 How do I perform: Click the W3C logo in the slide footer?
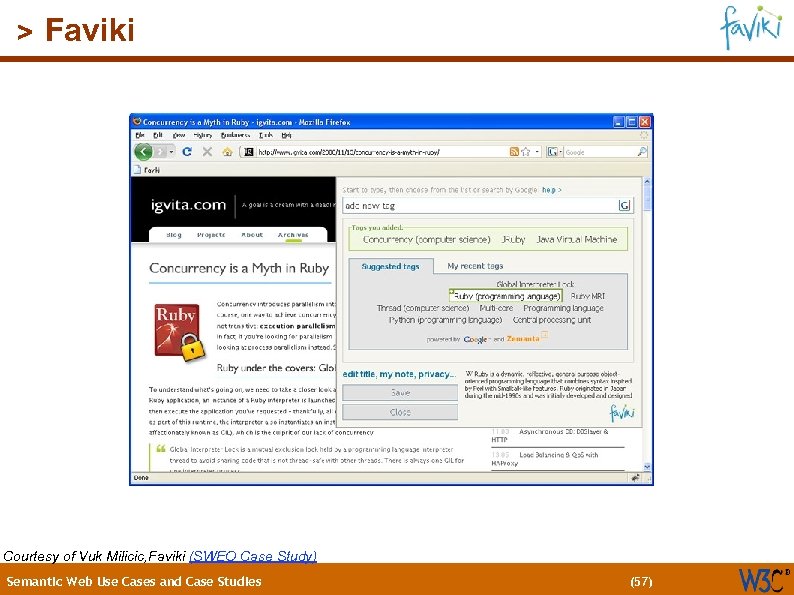[x=764, y=580]
